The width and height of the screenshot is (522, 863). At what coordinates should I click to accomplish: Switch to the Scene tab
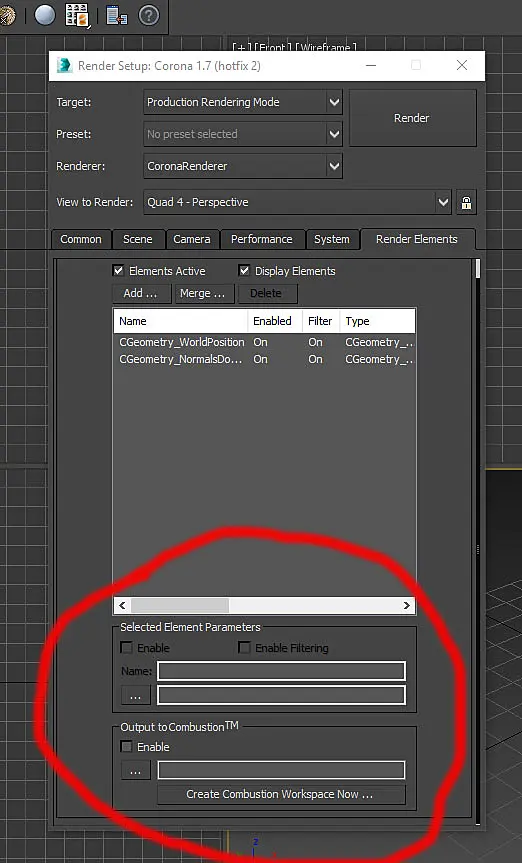click(x=138, y=239)
